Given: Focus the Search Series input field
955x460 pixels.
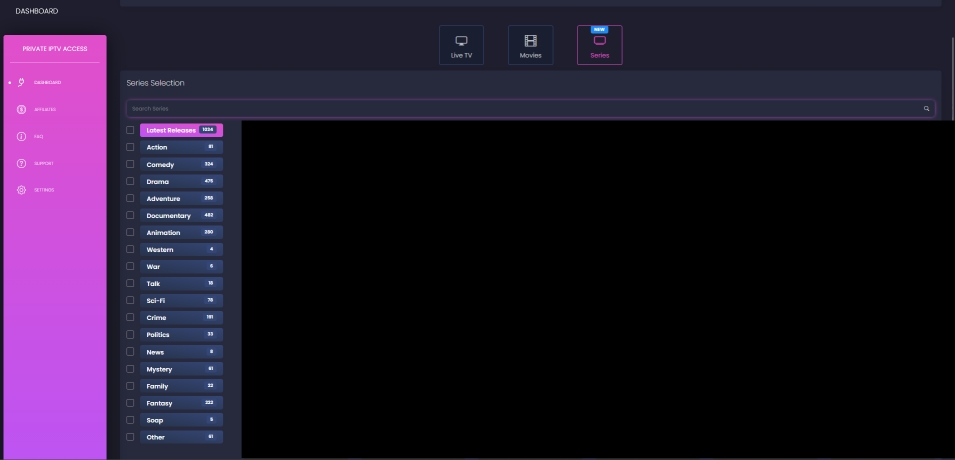Looking at the screenshot, I should [520, 108].
